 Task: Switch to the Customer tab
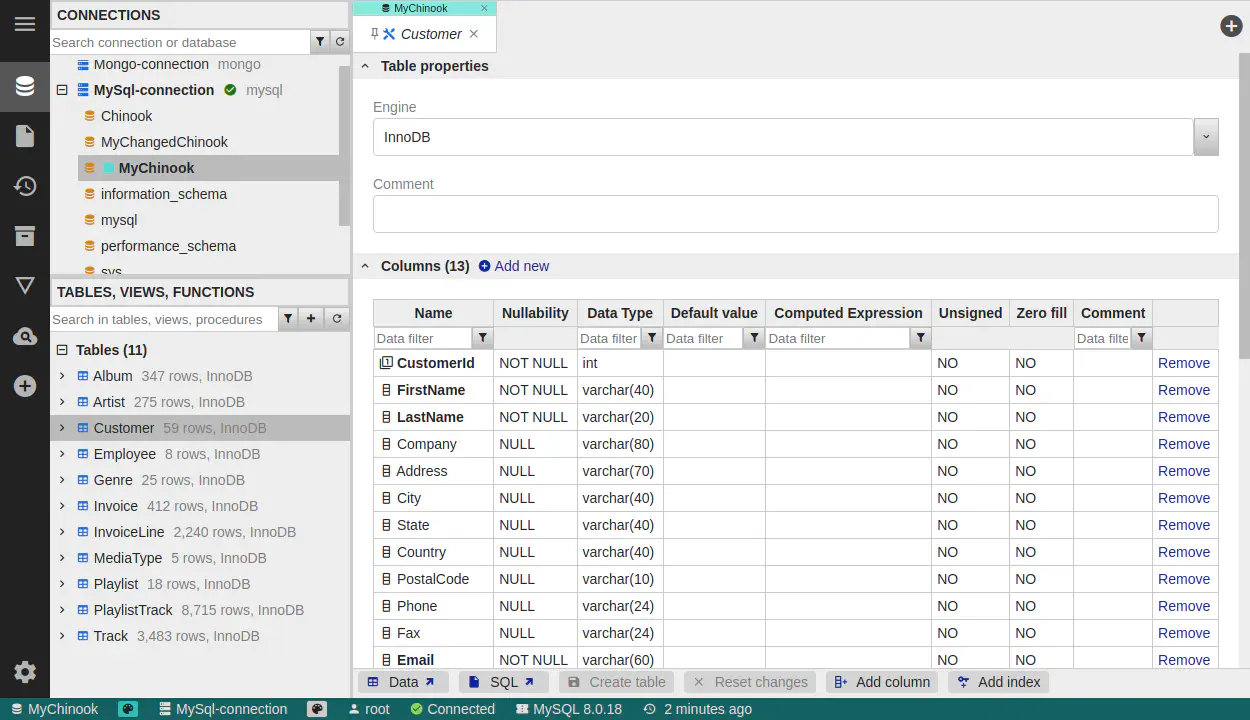(430, 34)
